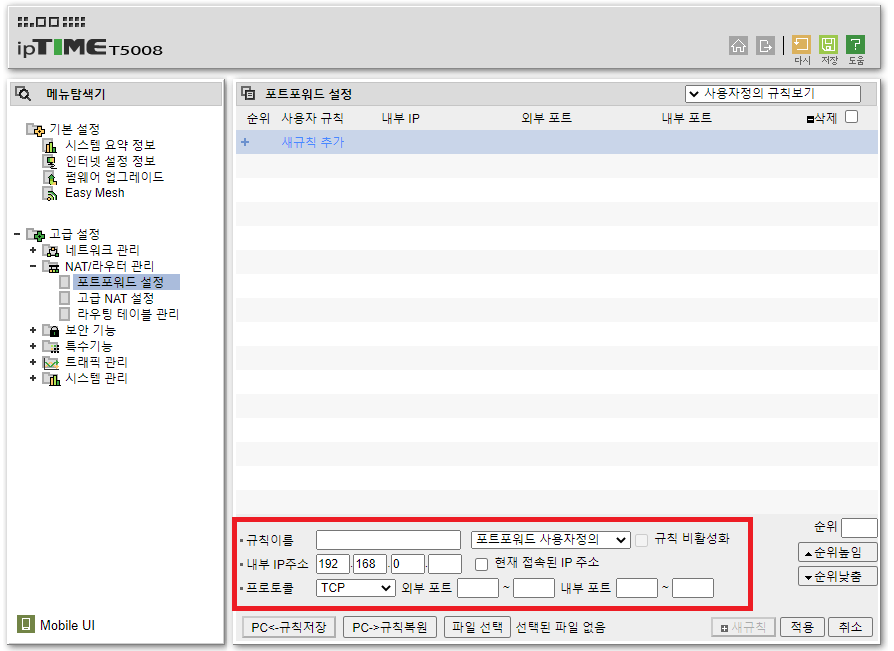Click the last octet IP address field

(x=445, y=564)
